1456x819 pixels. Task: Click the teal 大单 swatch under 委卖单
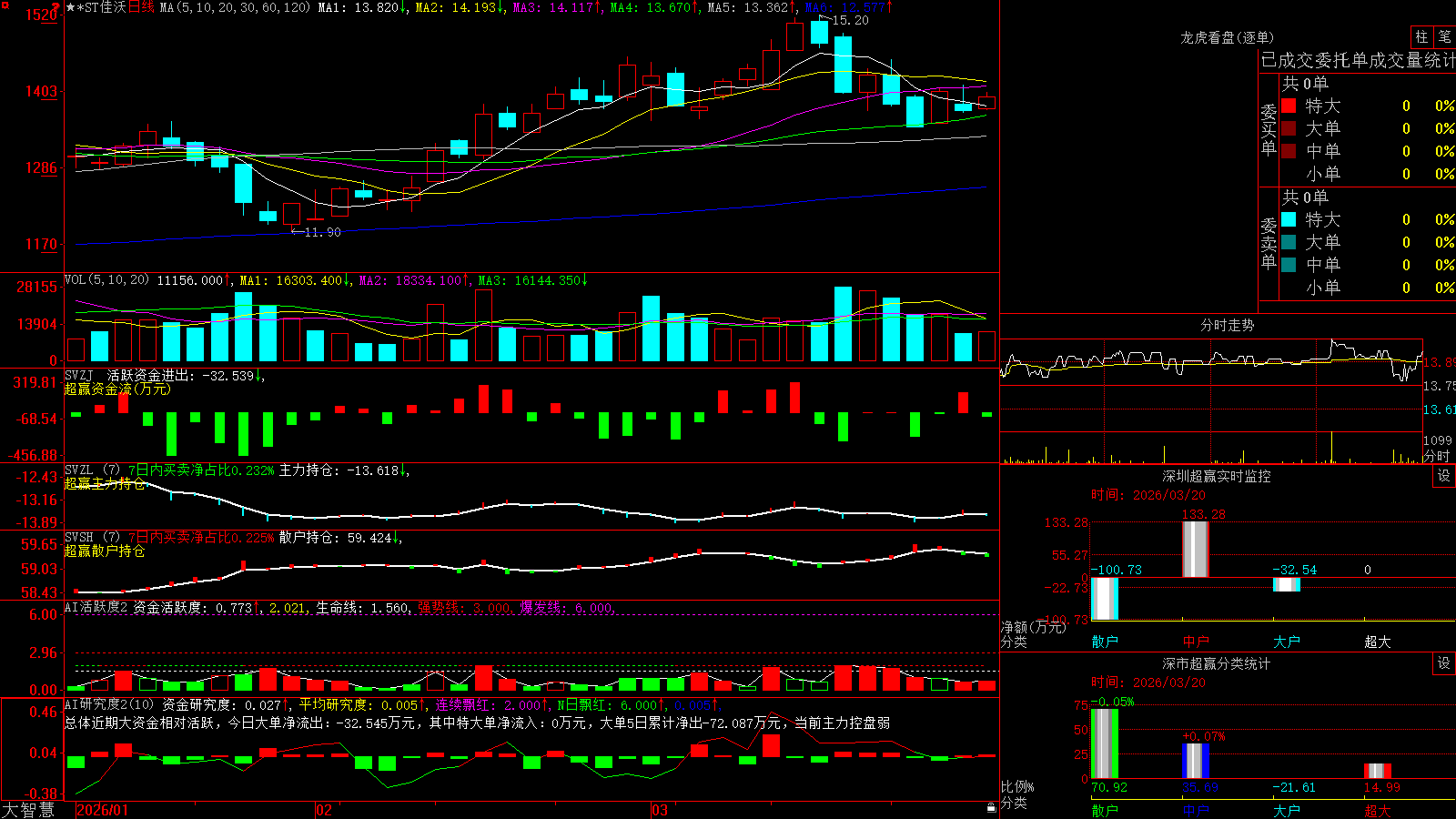[1289, 242]
